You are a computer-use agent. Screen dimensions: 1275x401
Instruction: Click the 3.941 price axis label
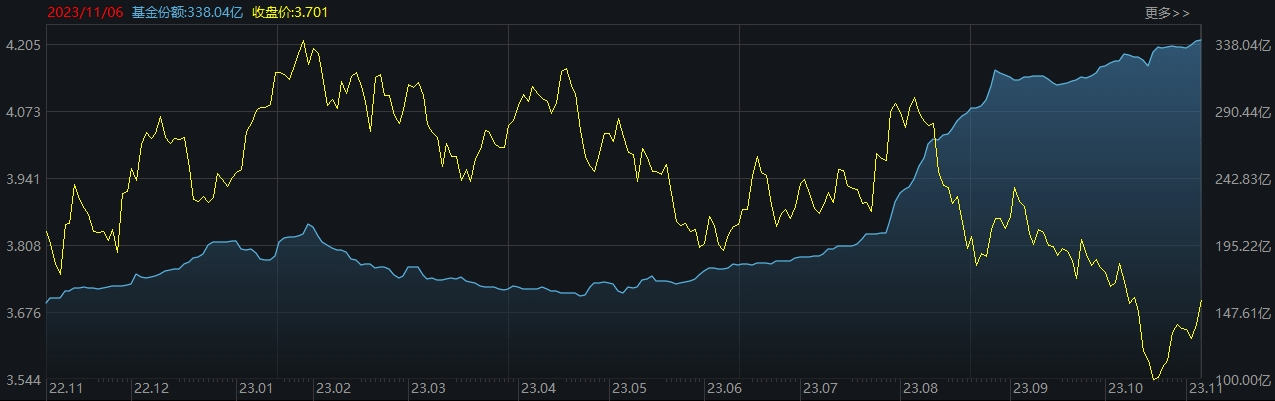(x=22, y=179)
